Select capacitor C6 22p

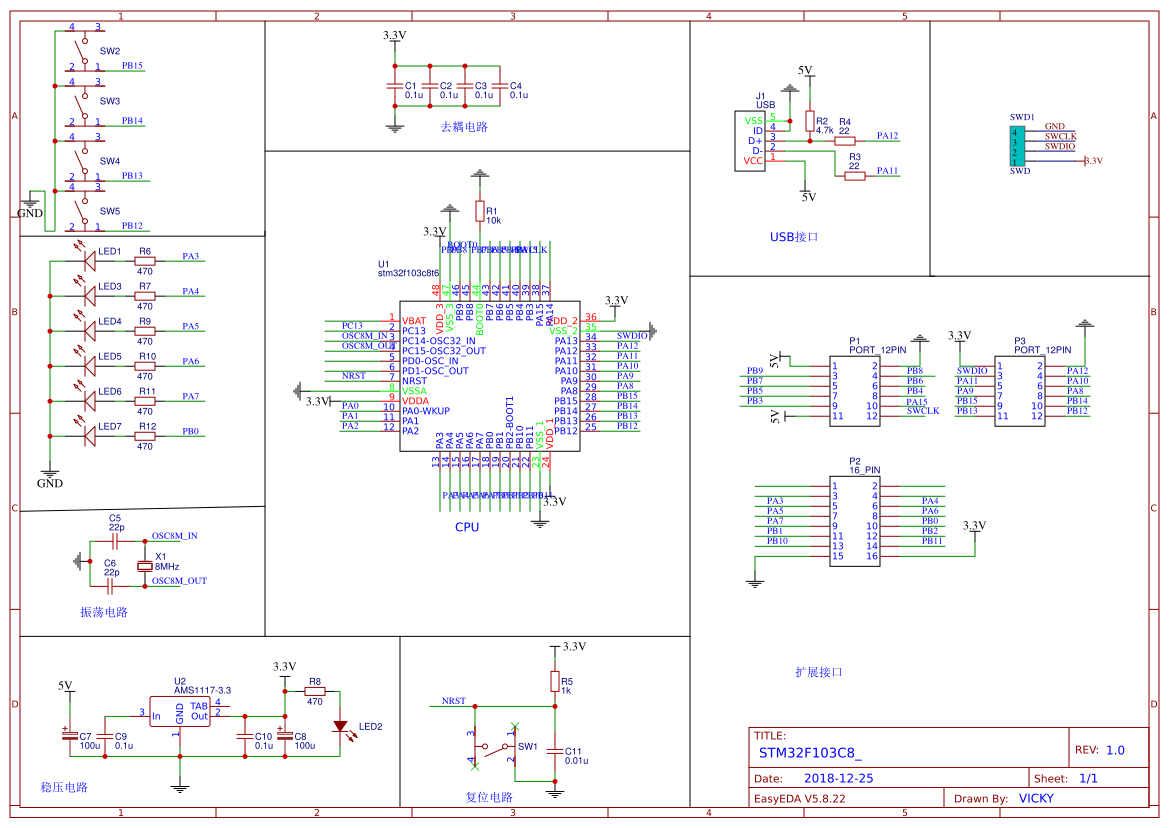[x=110, y=587]
